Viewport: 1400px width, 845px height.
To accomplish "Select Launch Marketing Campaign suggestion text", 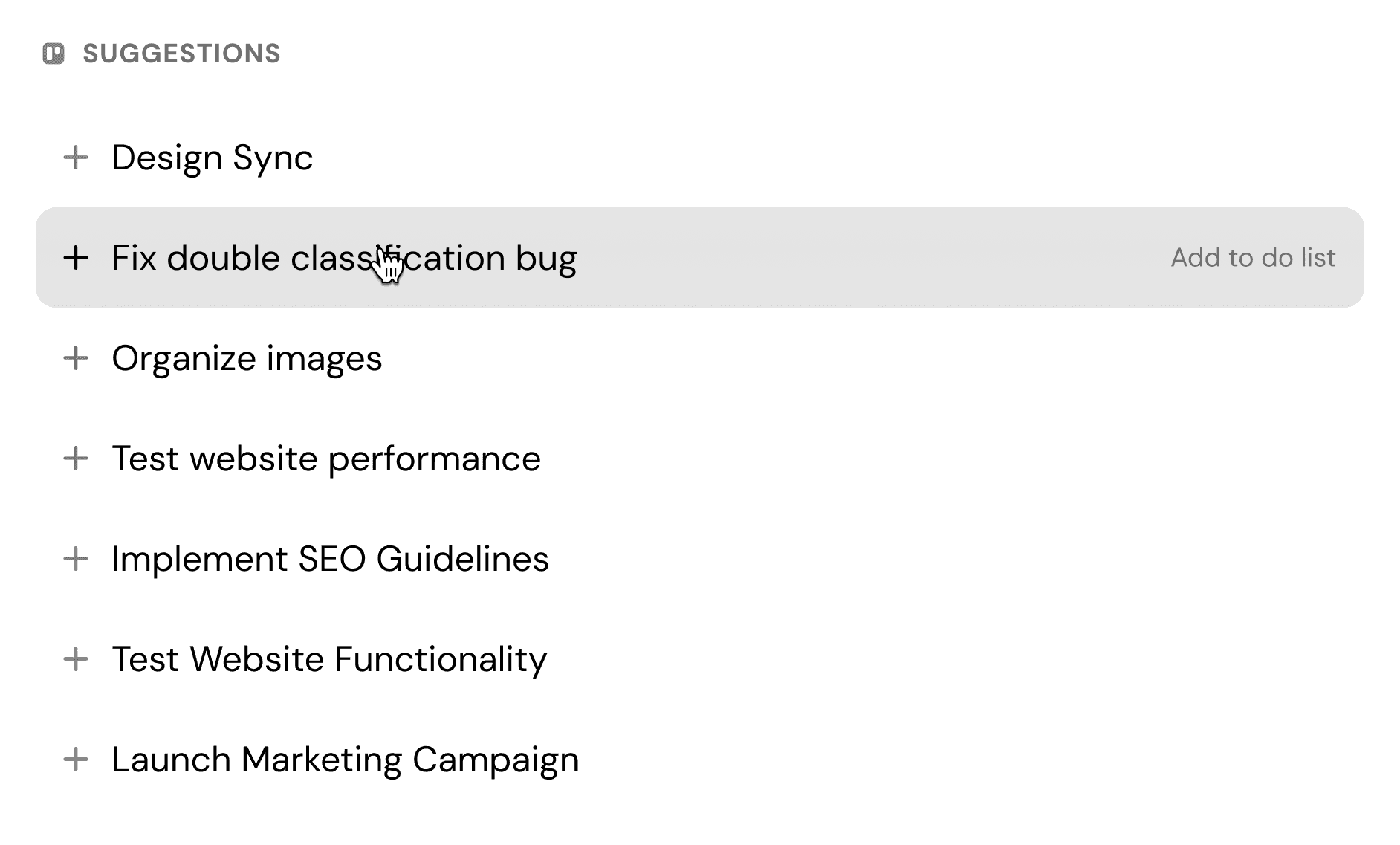I will pyautogui.click(x=345, y=760).
